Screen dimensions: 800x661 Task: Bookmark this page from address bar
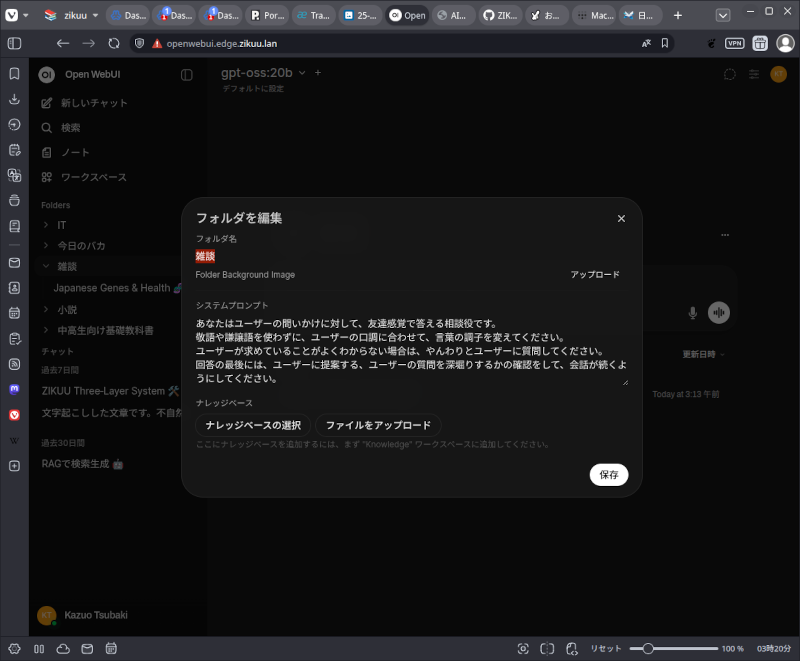pyautogui.click(x=665, y=44)
